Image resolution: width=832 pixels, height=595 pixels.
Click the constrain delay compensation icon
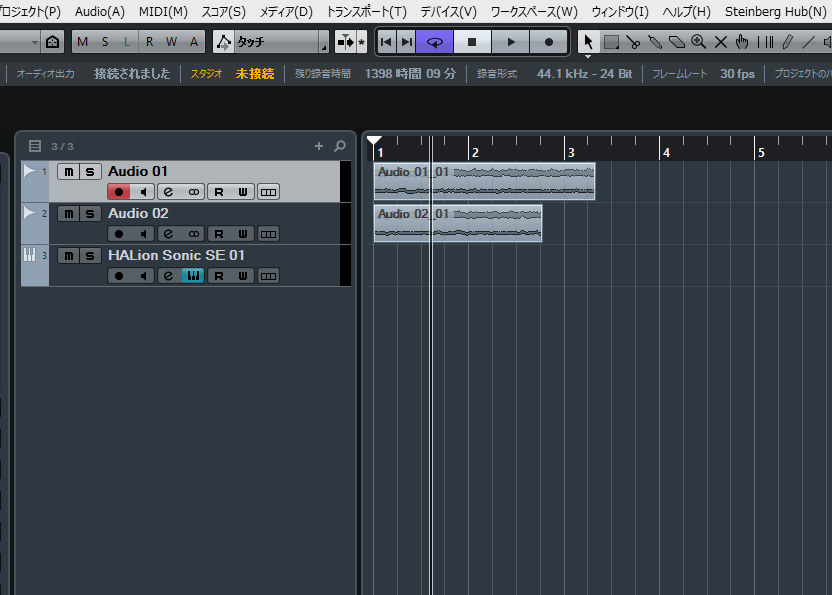[x=53, y=42]
